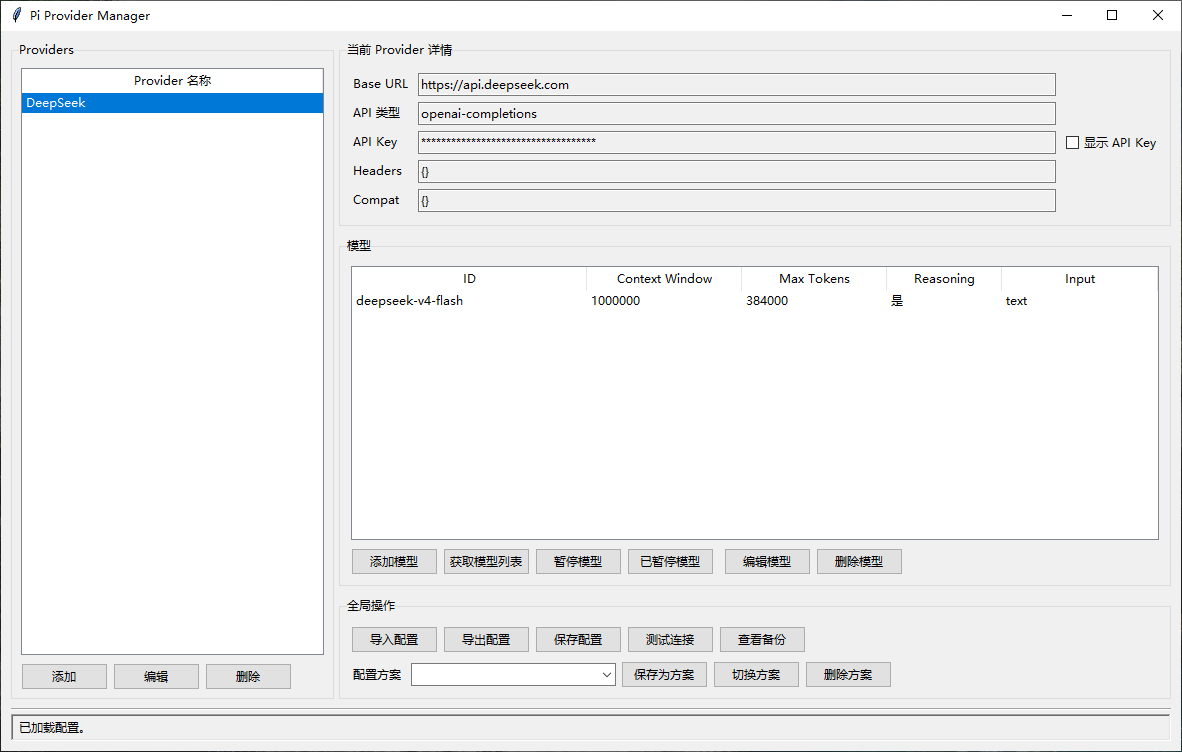Click the feather app icon in title bar

17,15
